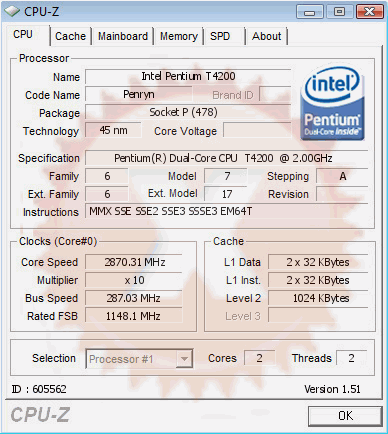This screenshot has height=434, width=388.
Task: Switch to the Cache tab
Action: 70,36
